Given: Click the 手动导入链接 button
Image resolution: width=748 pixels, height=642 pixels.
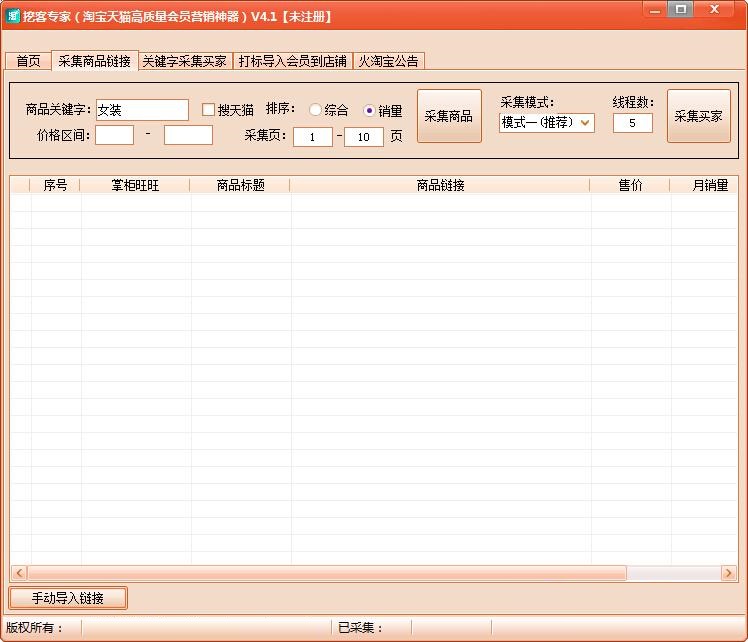Looking at the screenshot, I should point(68,598).
